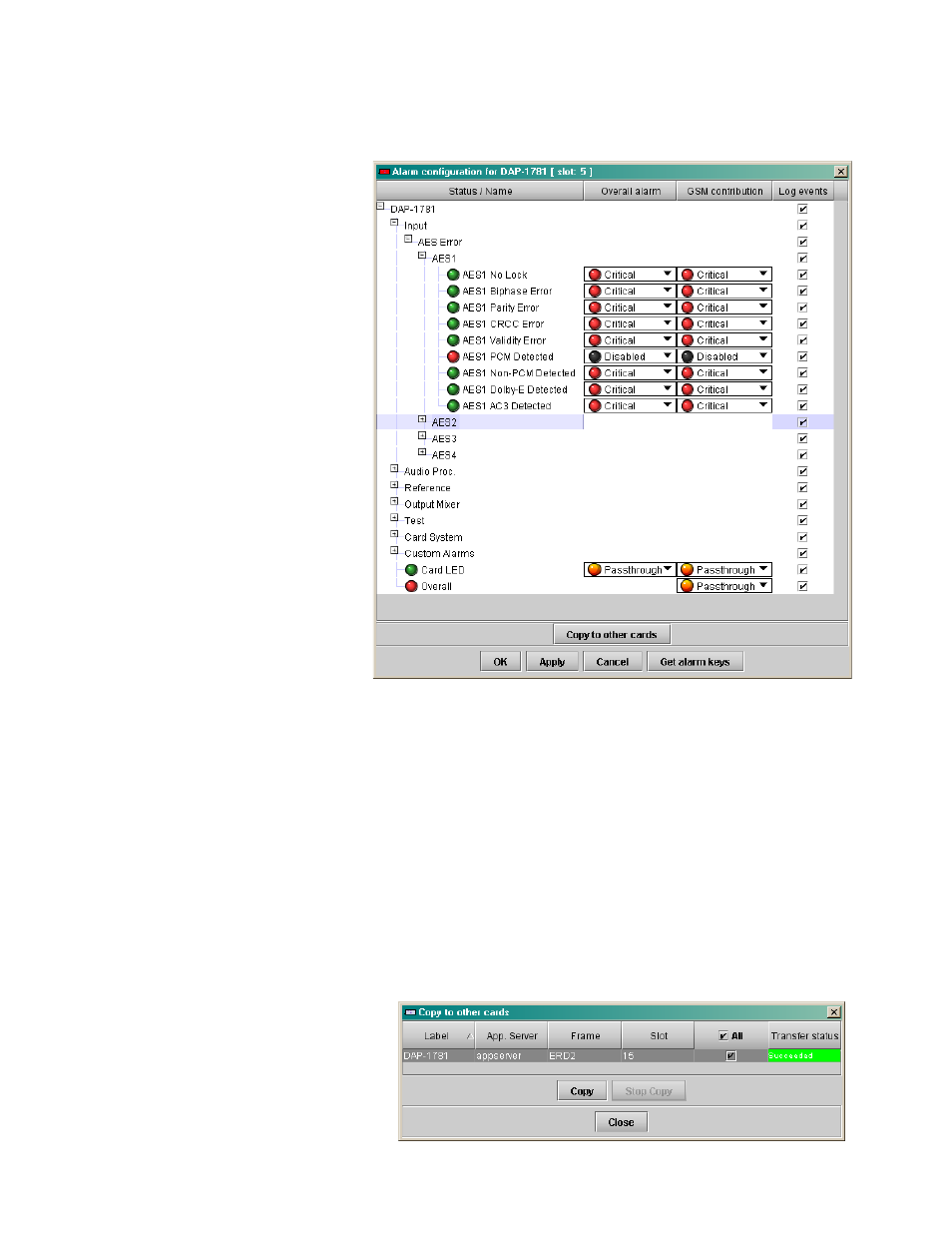This screenshot has width=952, height=1233.
Task: Toggle Log events checkbox for Card System
Action: point(802,537)
